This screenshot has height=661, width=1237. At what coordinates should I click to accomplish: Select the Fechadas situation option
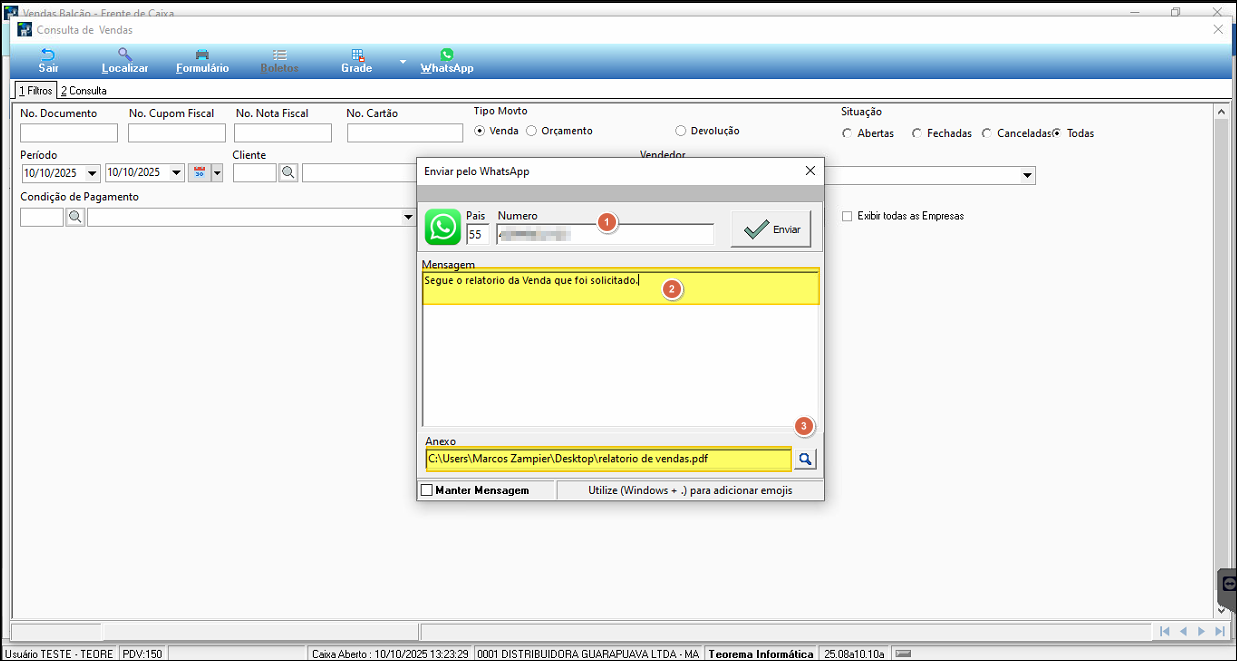pos(917,133)
